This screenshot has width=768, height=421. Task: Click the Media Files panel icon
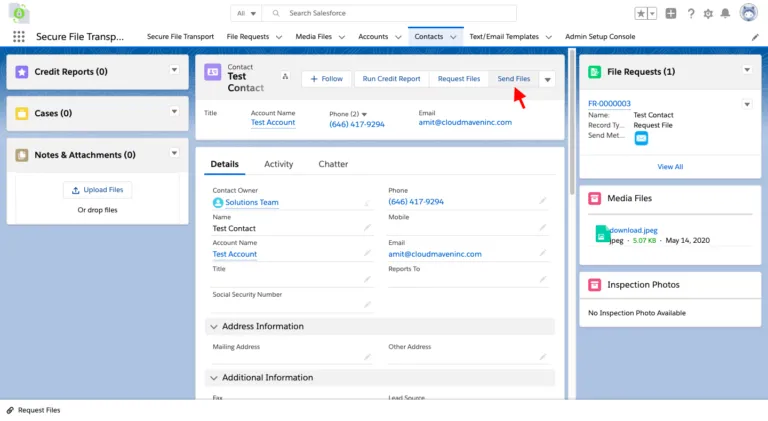coord(595,198)
